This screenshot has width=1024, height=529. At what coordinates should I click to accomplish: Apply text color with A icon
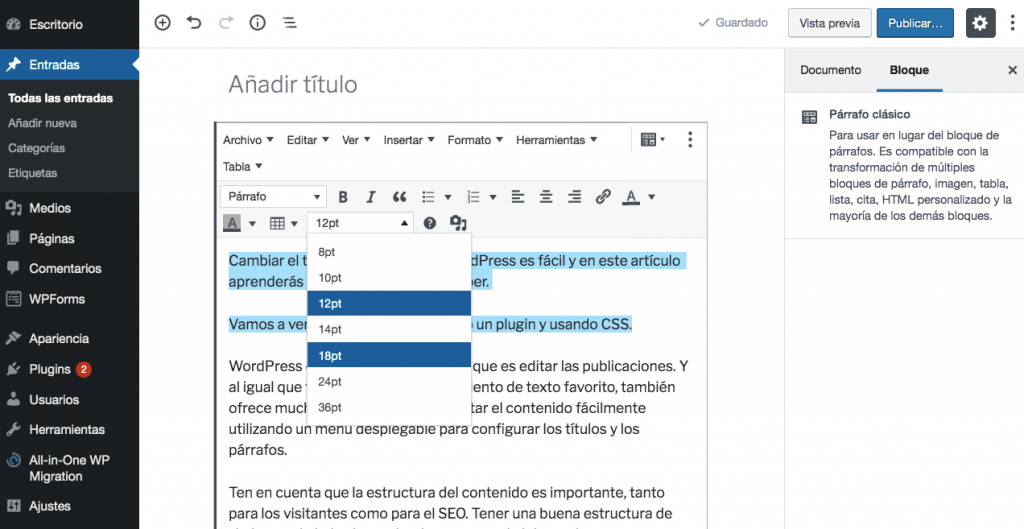tap(631, 197)
